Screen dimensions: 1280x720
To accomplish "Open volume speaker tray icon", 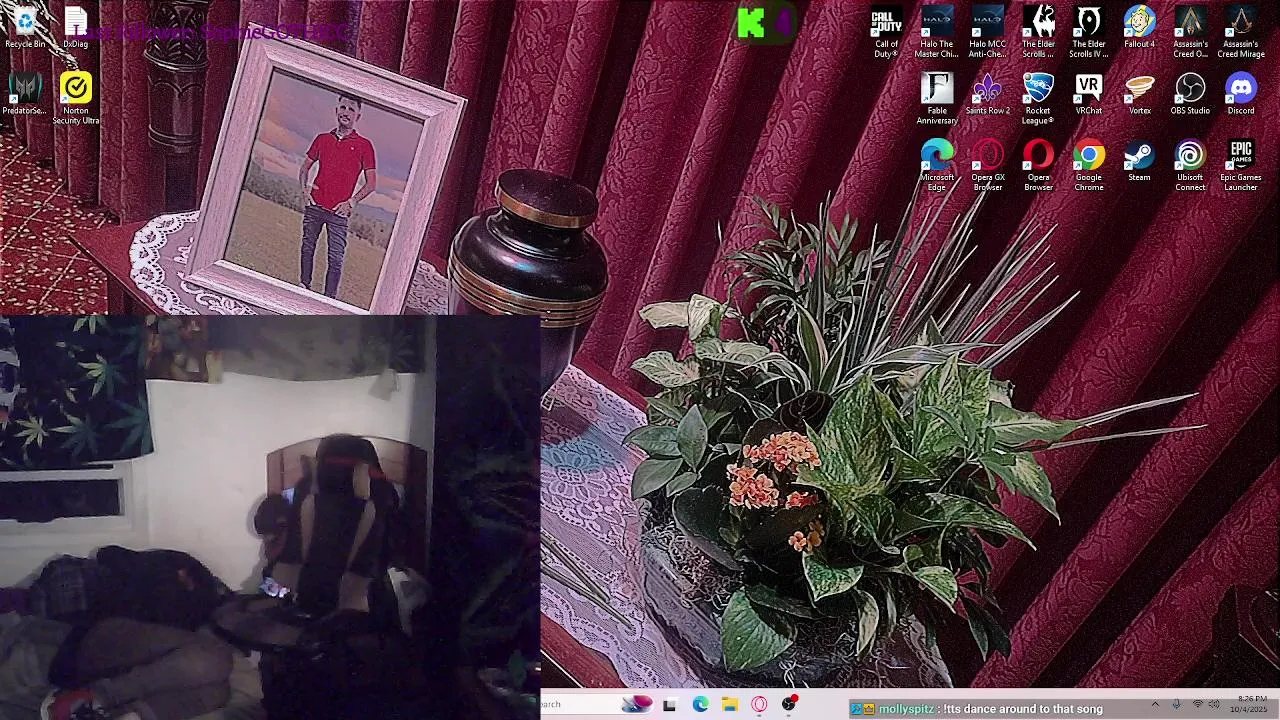I will [x=1214, y=705].
